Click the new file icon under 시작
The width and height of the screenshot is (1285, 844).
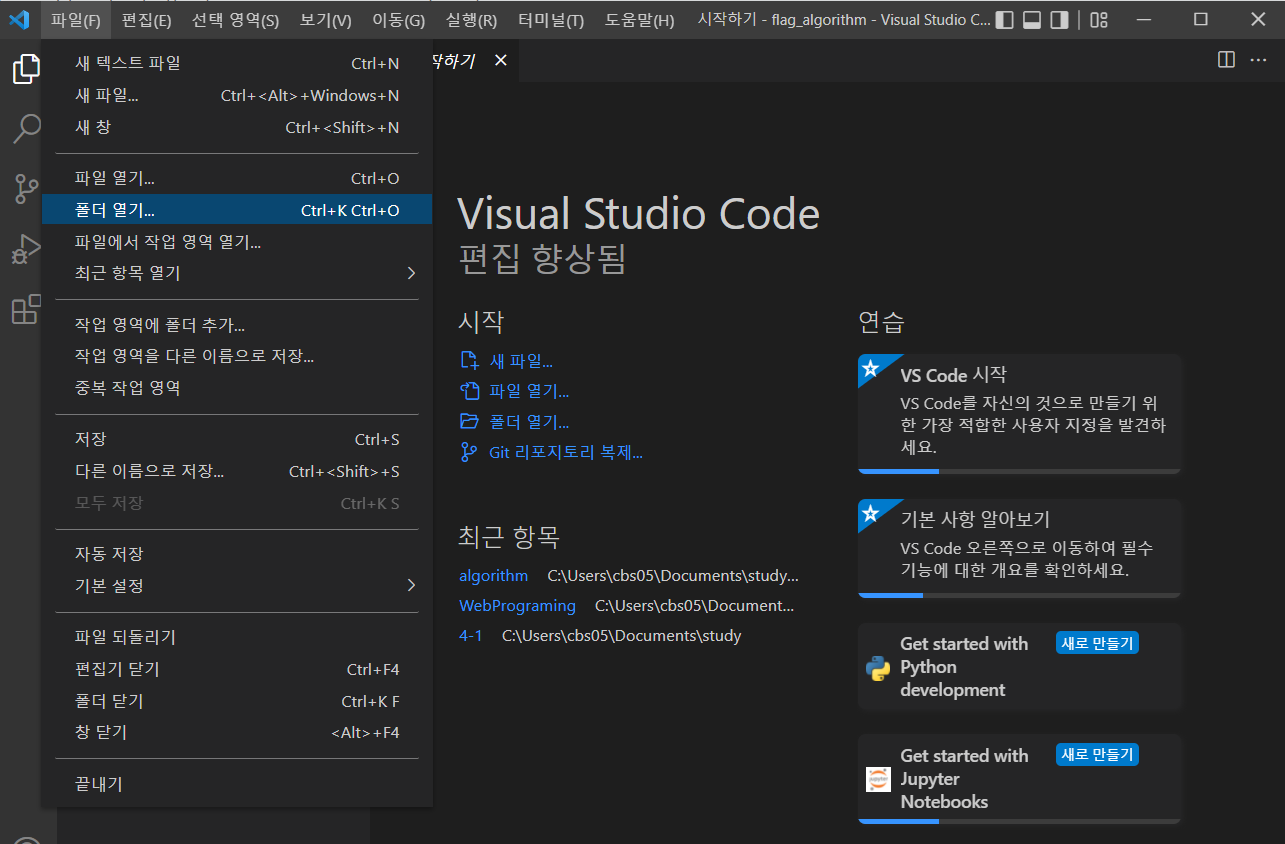[469, 361]
